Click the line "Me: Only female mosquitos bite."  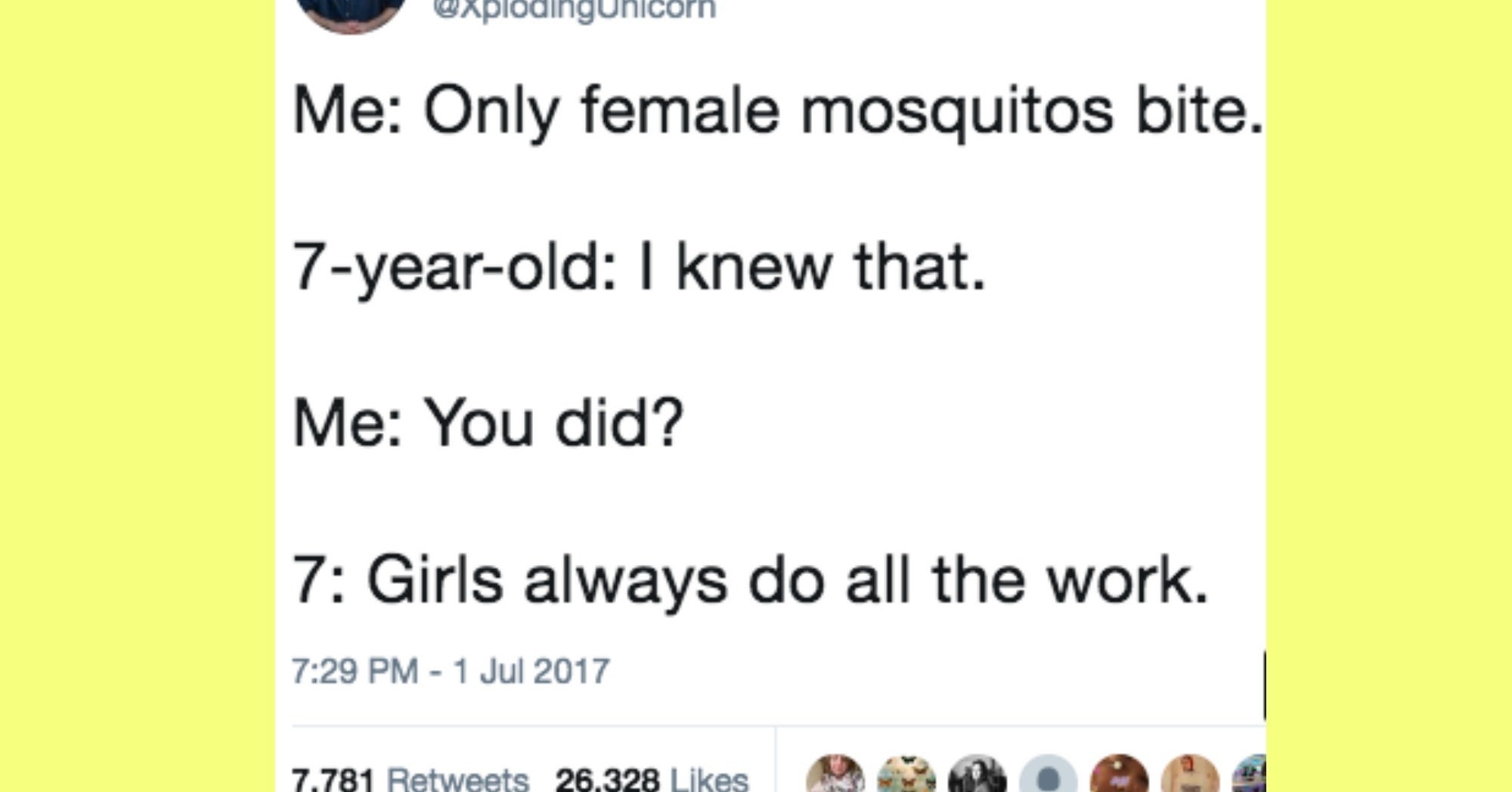(777, 112)
